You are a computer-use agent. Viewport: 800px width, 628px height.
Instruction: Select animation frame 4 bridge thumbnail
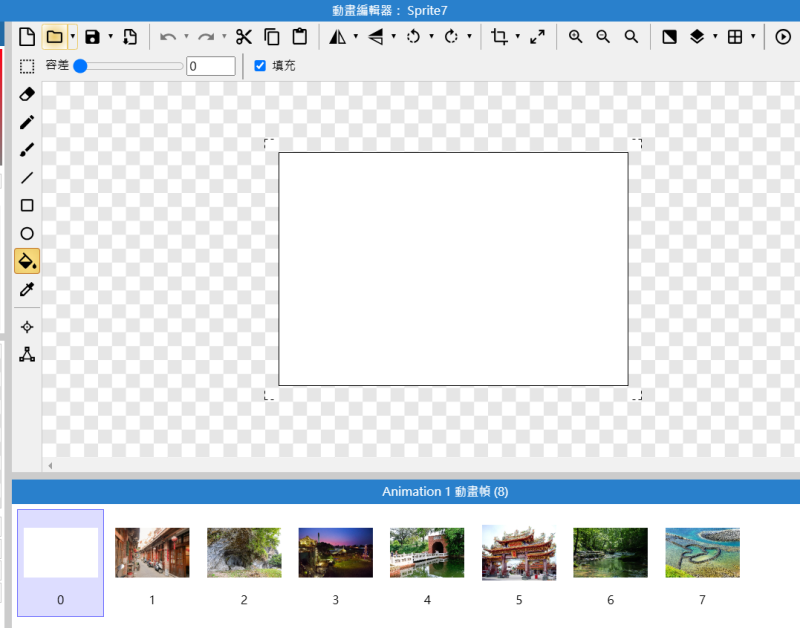[427, 552]
